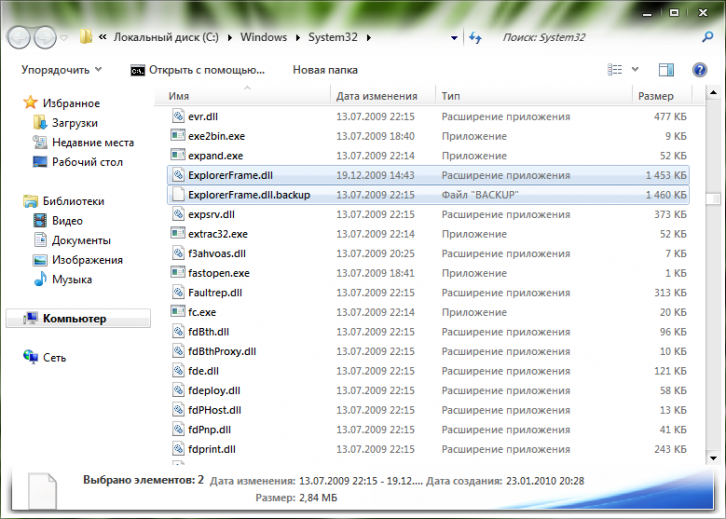The image size is (726, 519).
Task: Click the Новая папка button
Action: pos(324,70)
